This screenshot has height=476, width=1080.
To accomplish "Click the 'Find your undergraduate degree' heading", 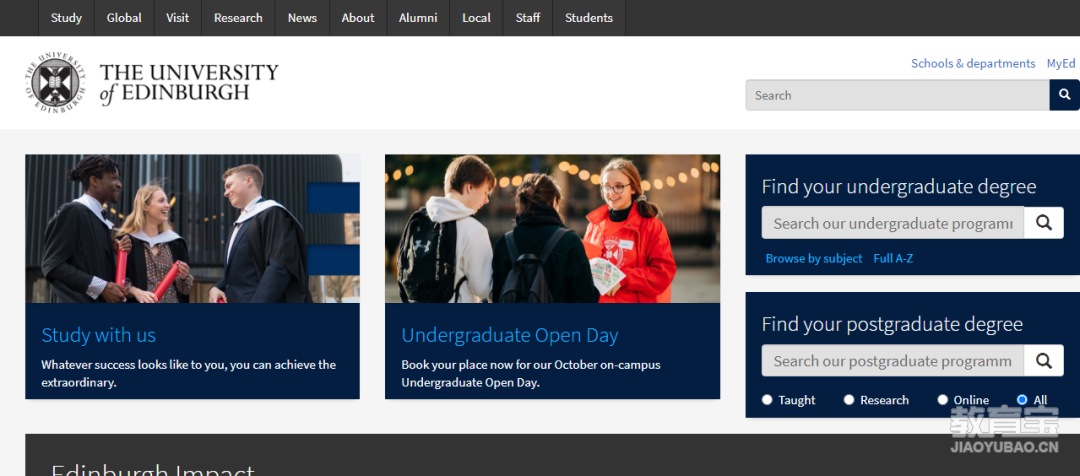I will pyautogui.click(x=899, y=187).
